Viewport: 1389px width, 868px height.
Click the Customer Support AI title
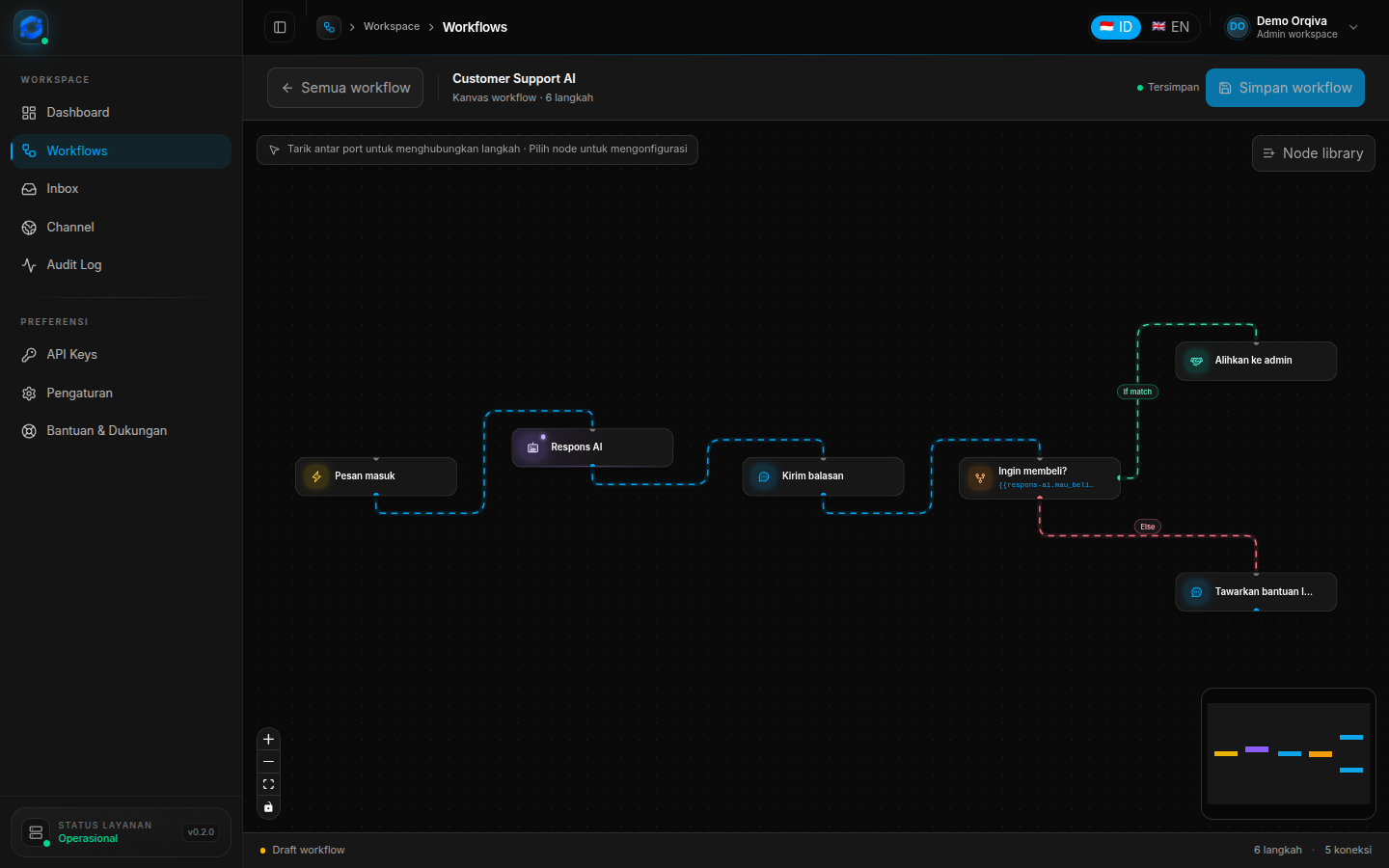514,79
